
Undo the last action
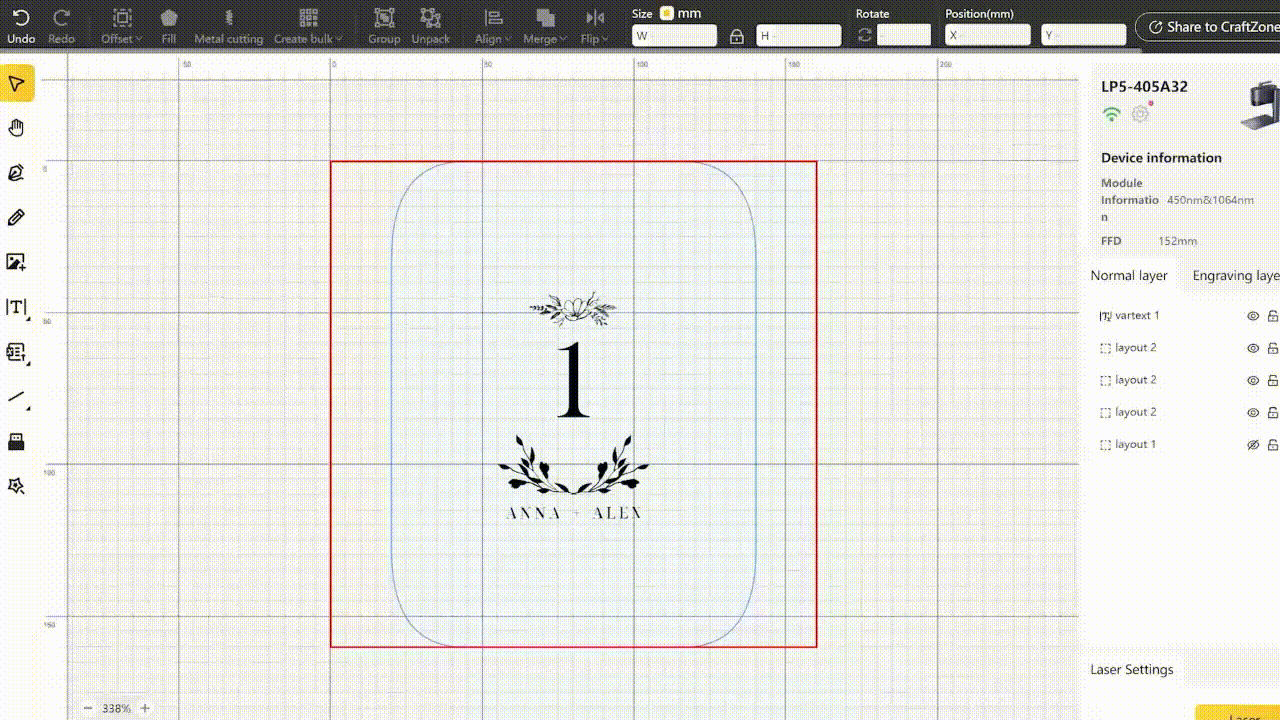21,26
